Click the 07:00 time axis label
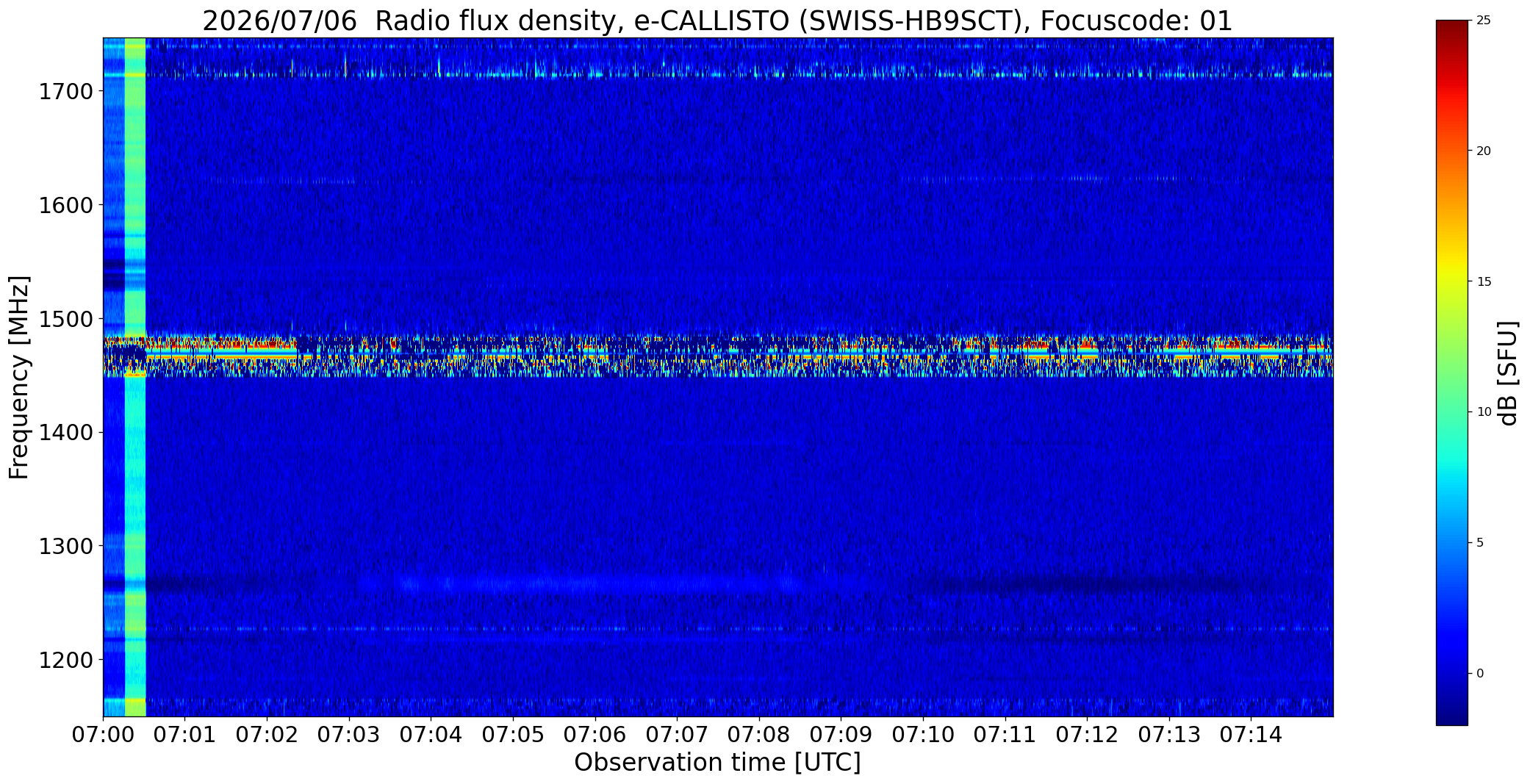Screen dimensions: 1530x784 click(x=104, y=735)
